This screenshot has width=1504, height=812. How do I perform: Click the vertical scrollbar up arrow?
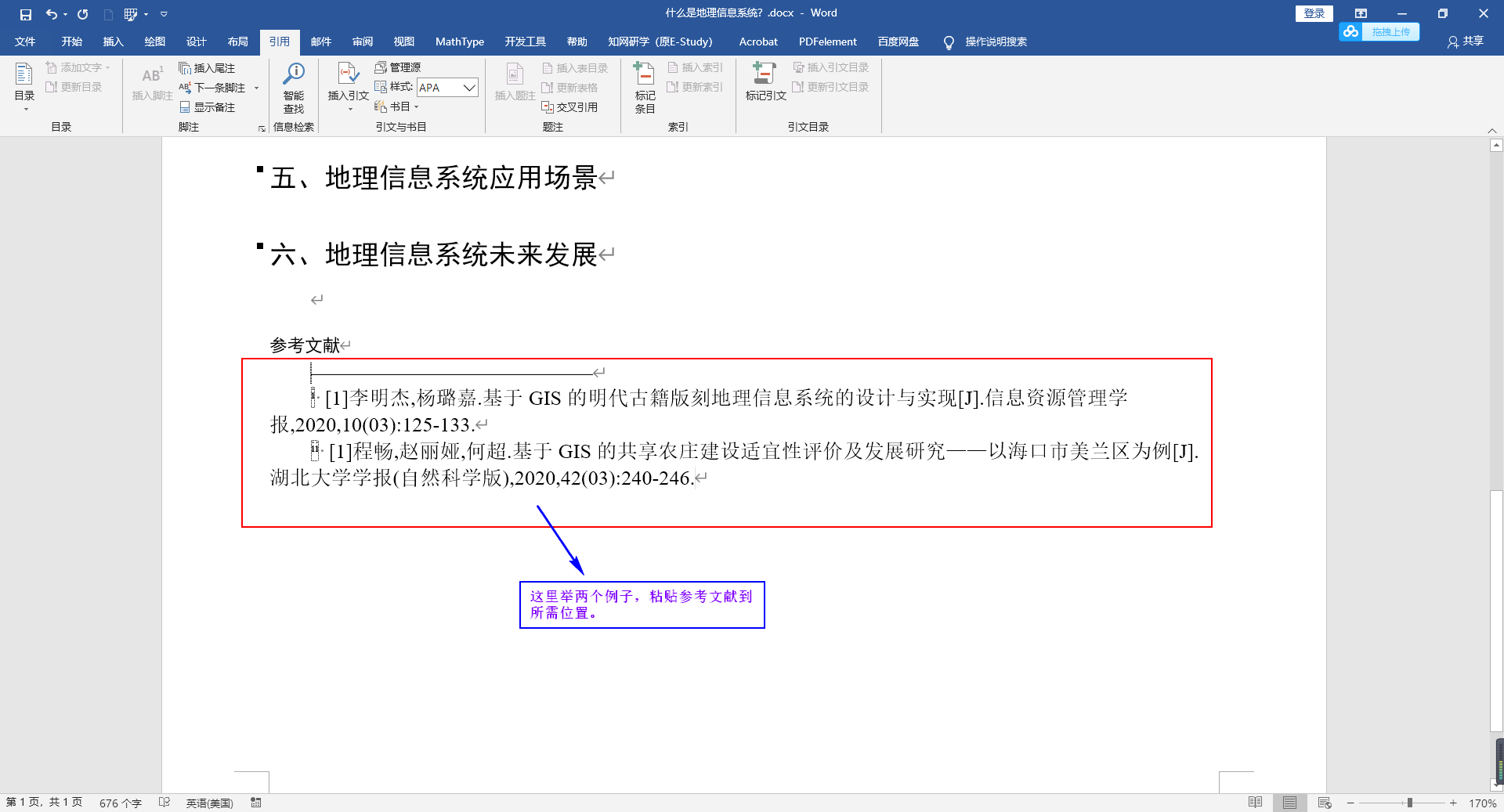(x=1496, y=145)
